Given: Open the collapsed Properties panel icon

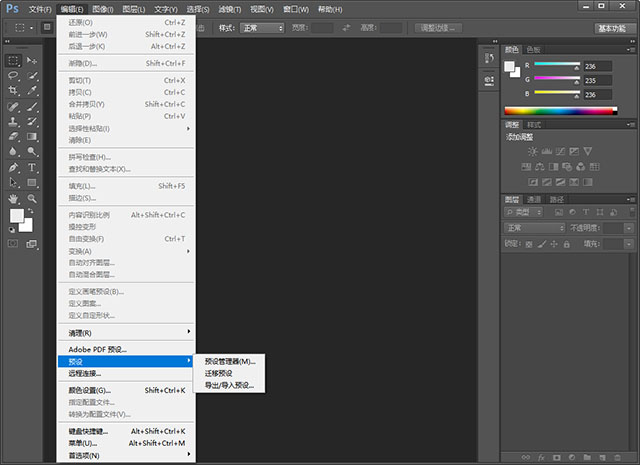Looking at the screenshot, I should (x=489, y=80).
